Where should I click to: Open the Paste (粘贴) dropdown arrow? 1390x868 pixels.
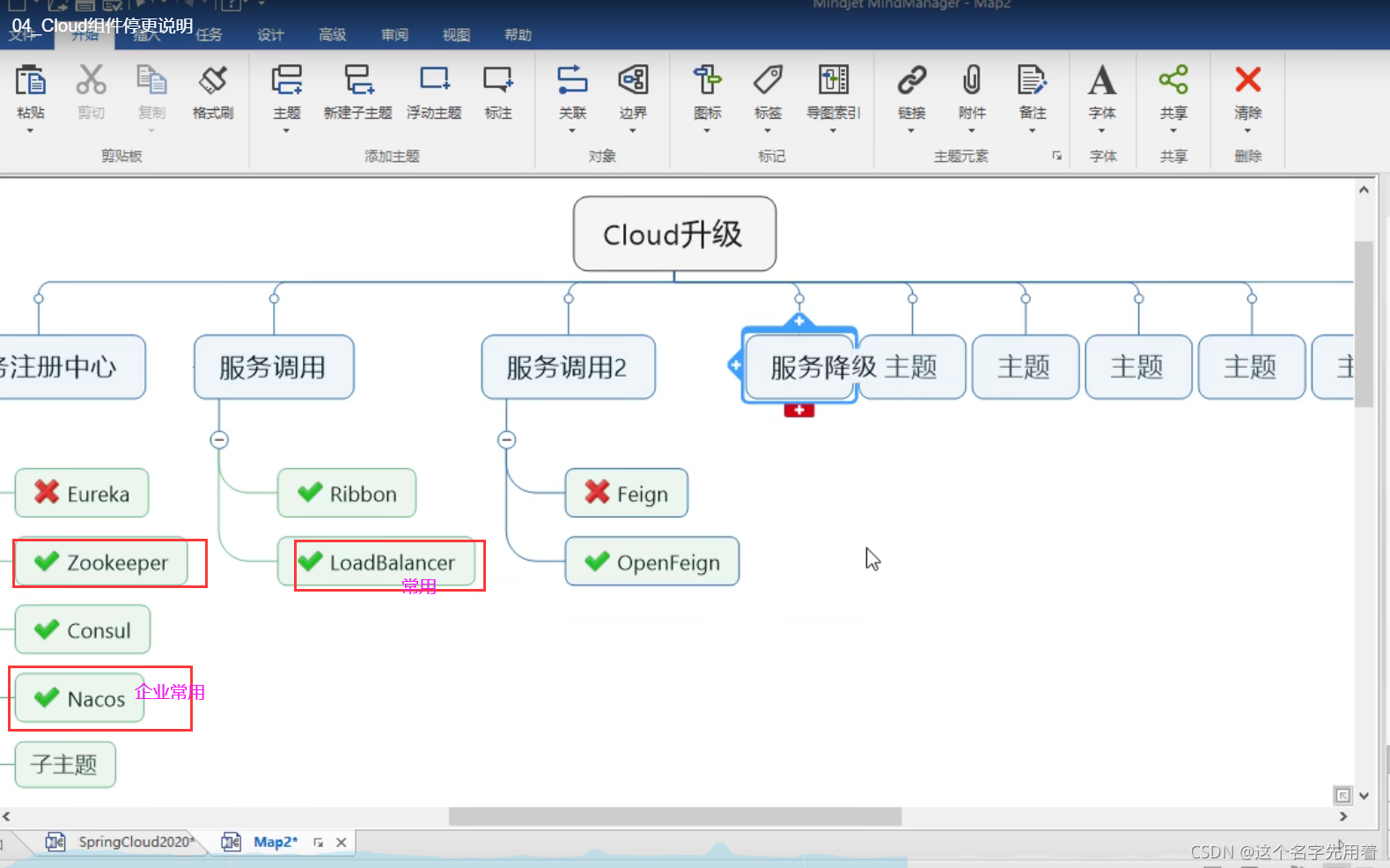tap(30, 131)
